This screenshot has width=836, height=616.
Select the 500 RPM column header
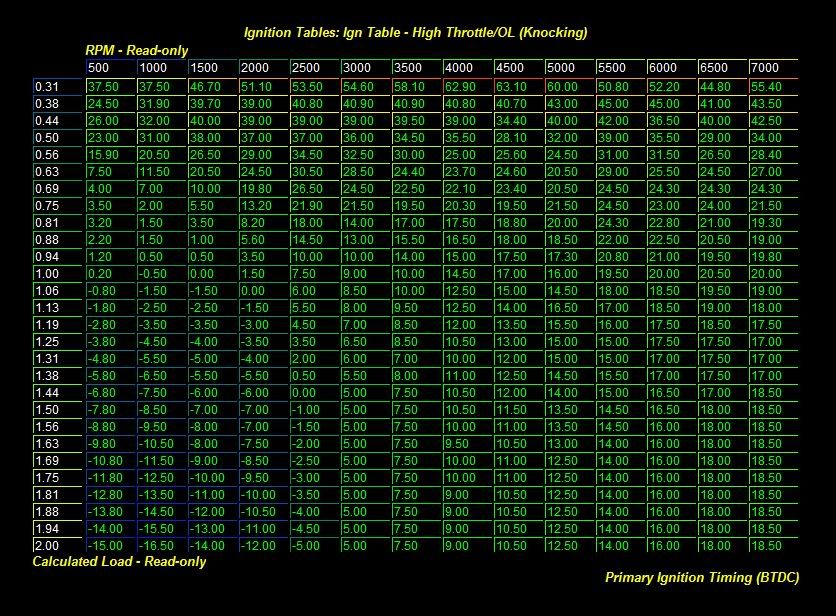tap(110, 68)
